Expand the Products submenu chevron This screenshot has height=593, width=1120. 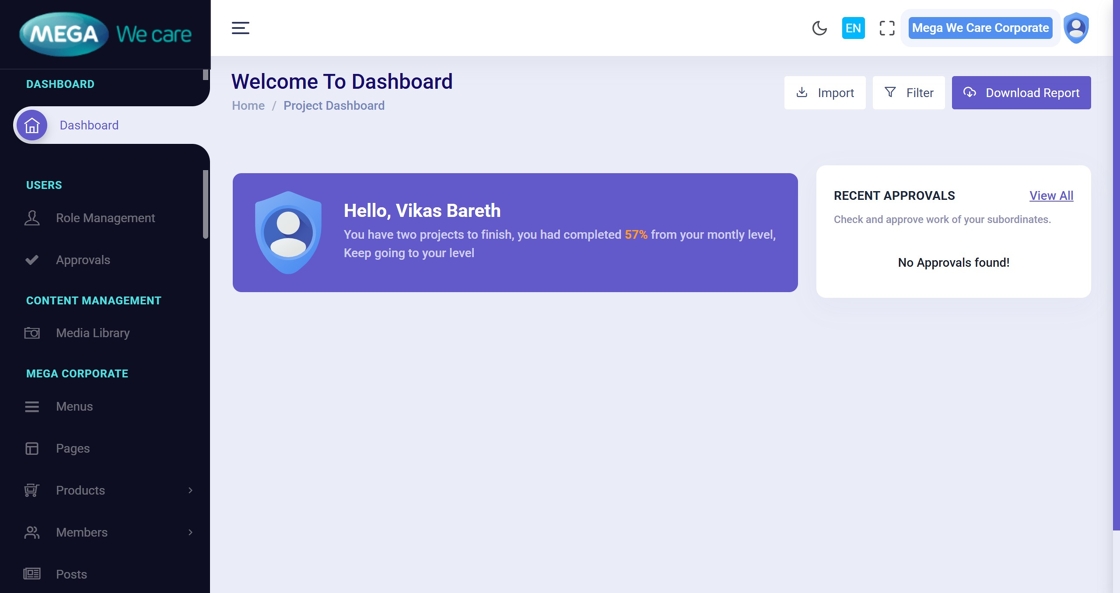coord(190,491)
